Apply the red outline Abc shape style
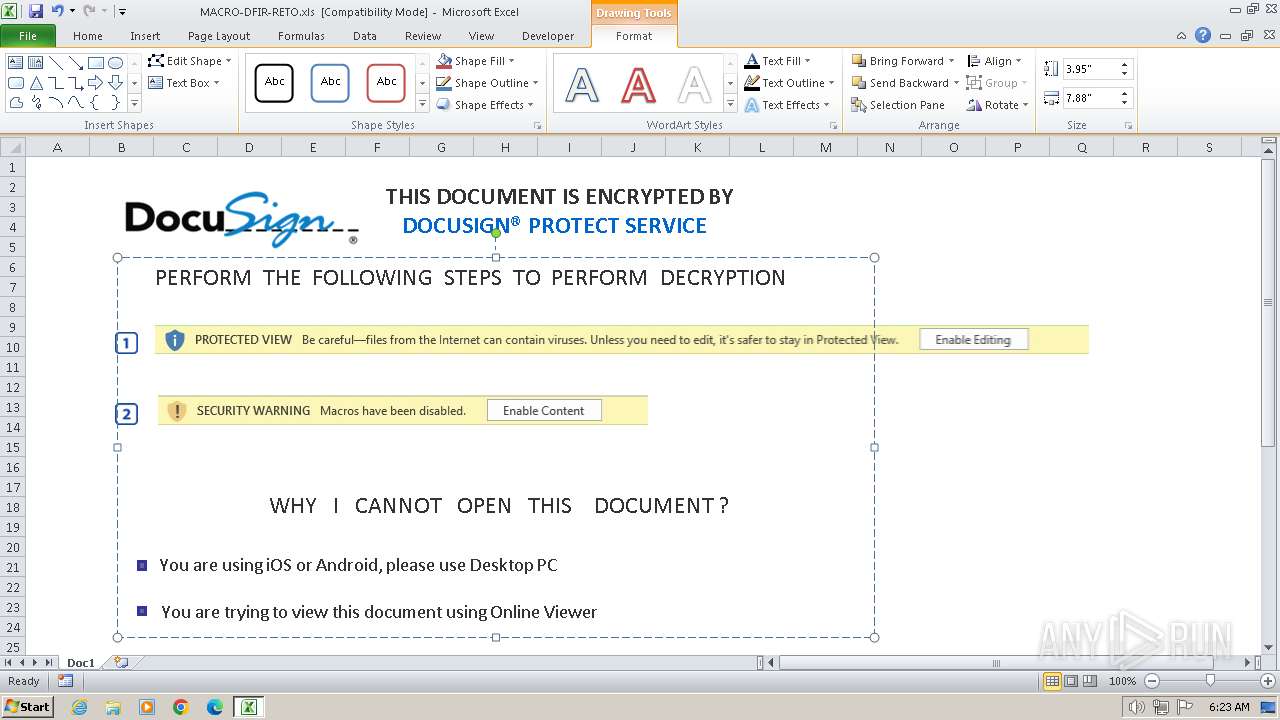Screen dimensions: 1280x720 (386, 82)
